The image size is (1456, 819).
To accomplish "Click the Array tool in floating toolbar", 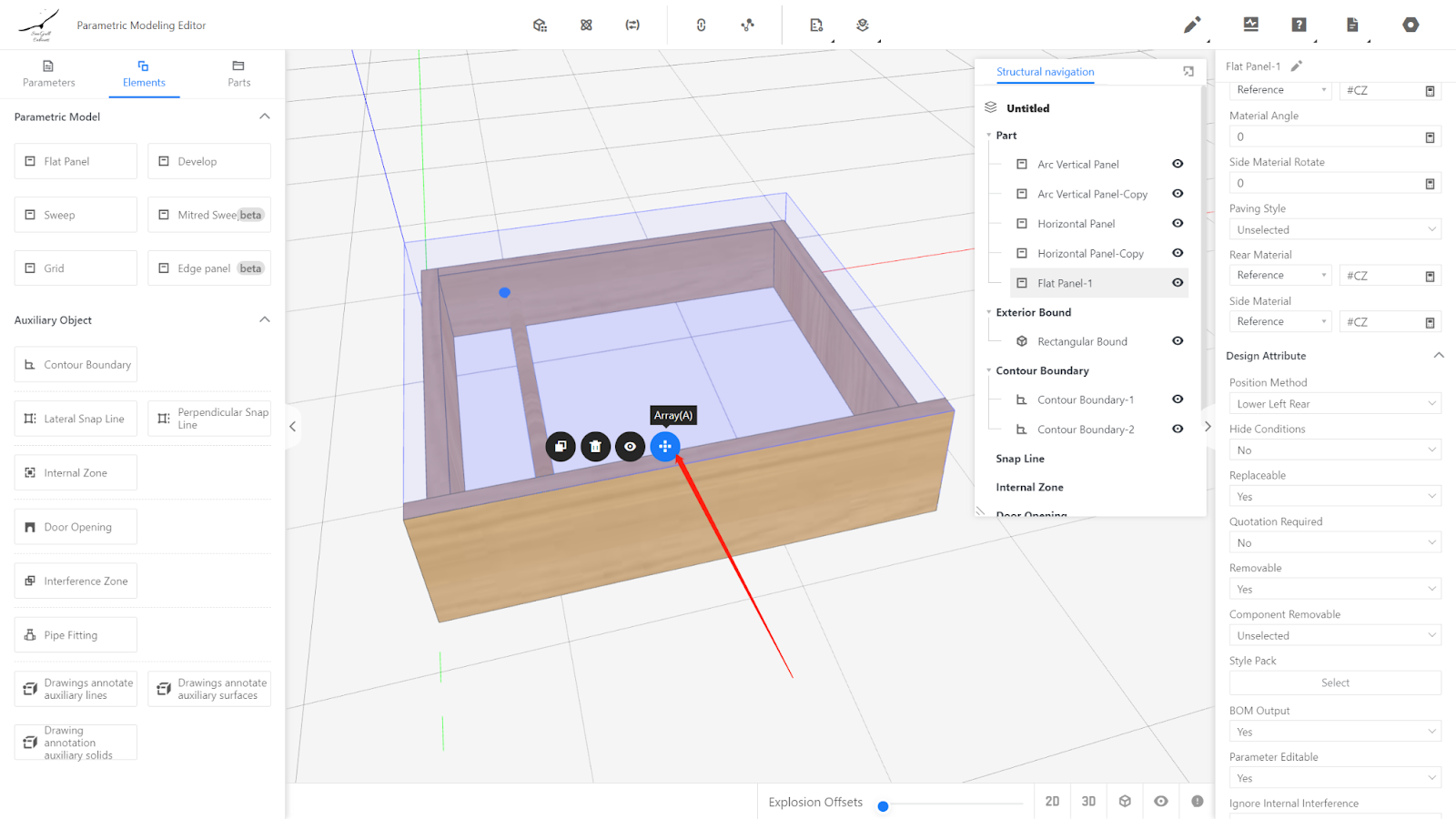I will [665, 447].
